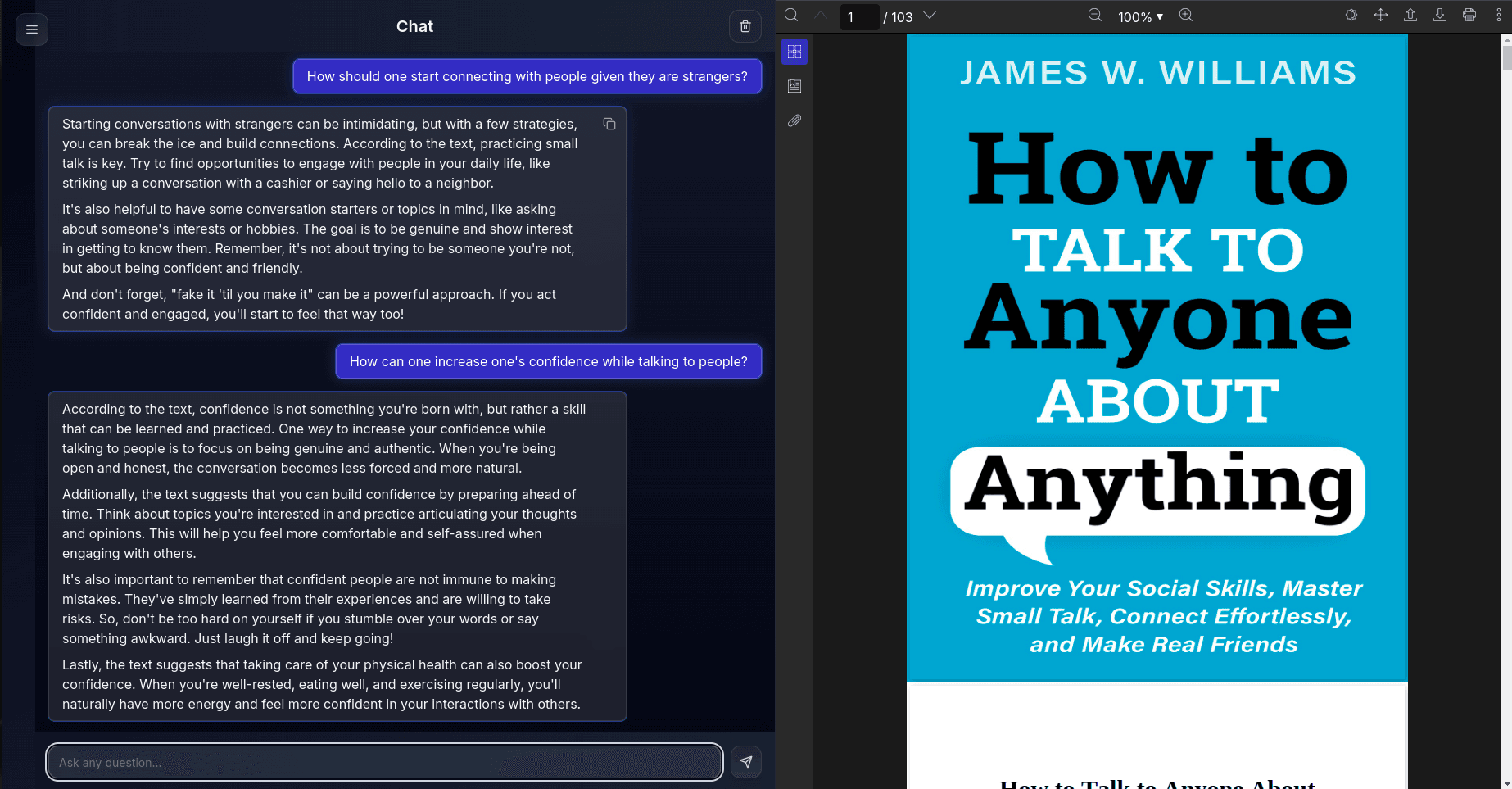Delete chat with the trash icon
Image resolution: width=1512 pixels, height=789 pixels.
[x=745, y=26]
